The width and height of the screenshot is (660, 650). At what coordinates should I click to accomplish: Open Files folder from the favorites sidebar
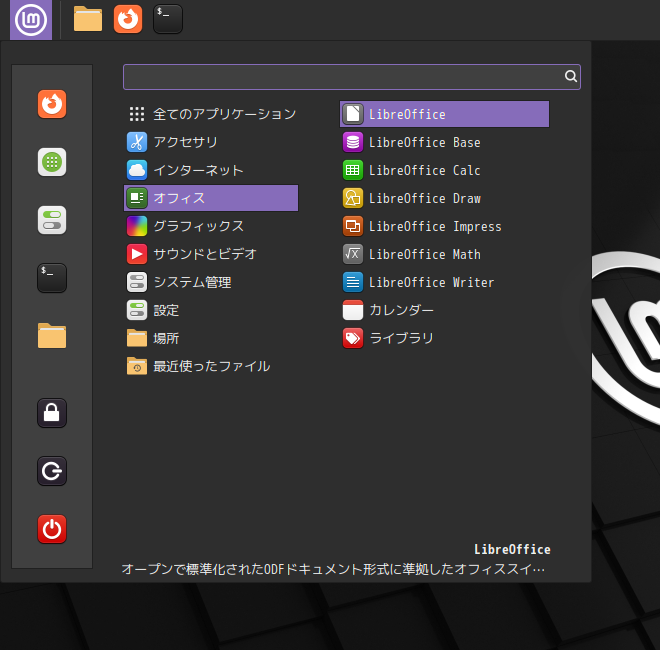click(x=52, y=336)
